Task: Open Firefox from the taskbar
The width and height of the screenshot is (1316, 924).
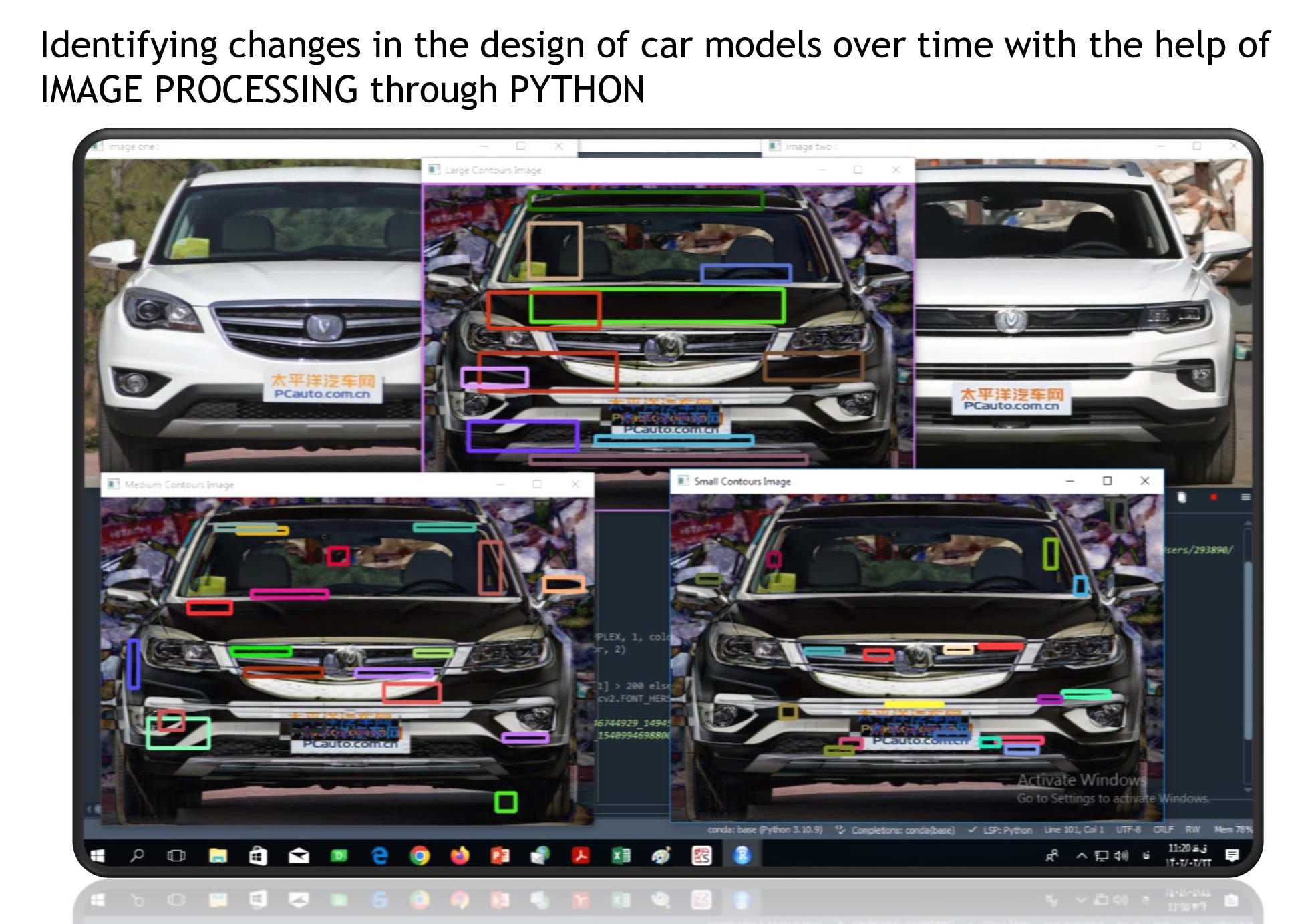Action: [460, 856]
